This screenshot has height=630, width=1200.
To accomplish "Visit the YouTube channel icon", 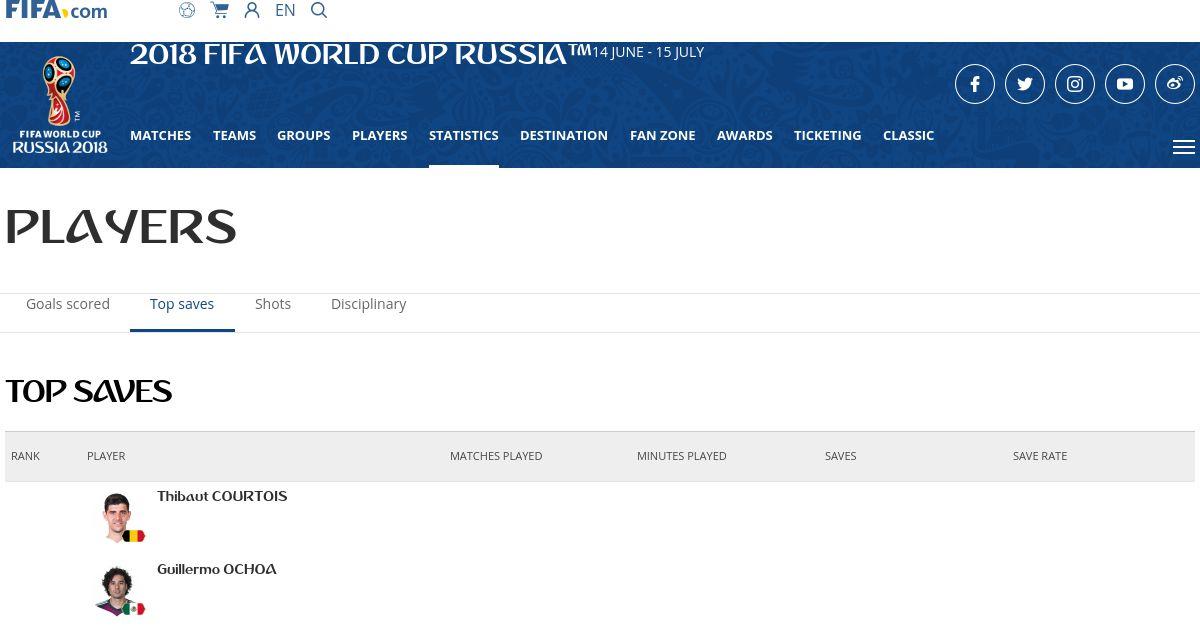I will pyautogui.click(x=1125, y=84).
